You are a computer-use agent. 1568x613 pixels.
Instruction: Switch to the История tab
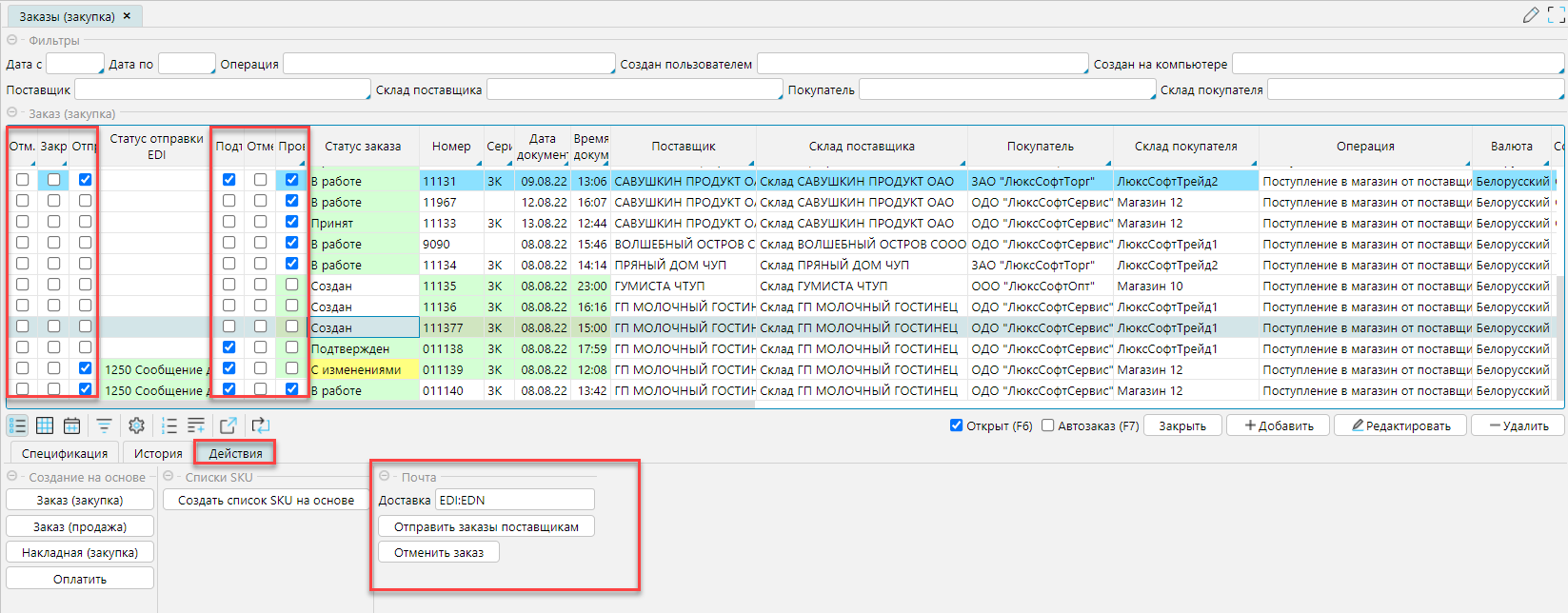pos(158,453)
